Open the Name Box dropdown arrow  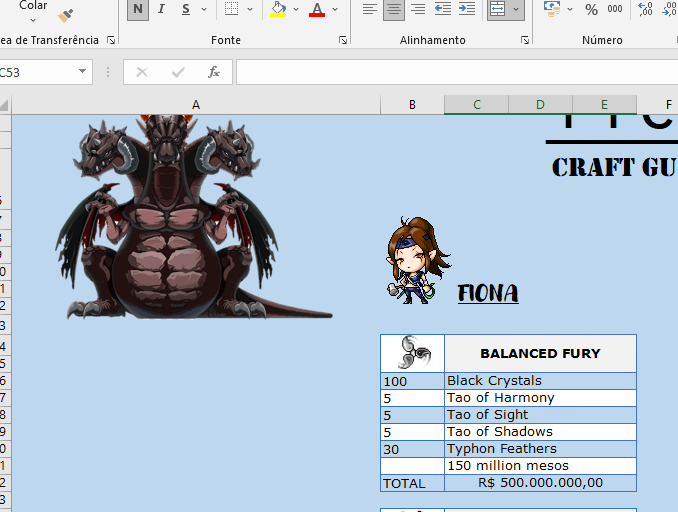click(82, 71)
